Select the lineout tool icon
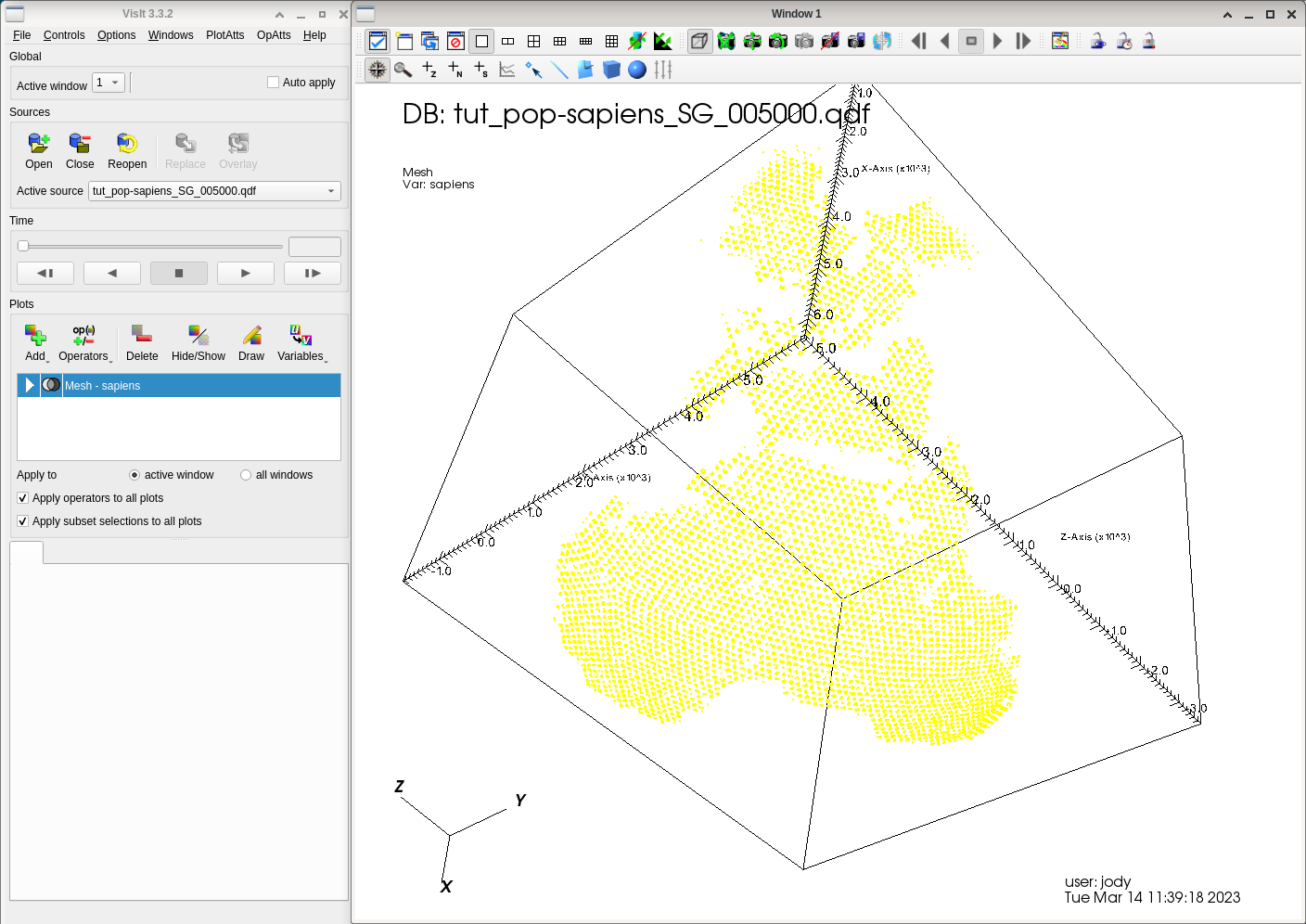 pos(559,70)
